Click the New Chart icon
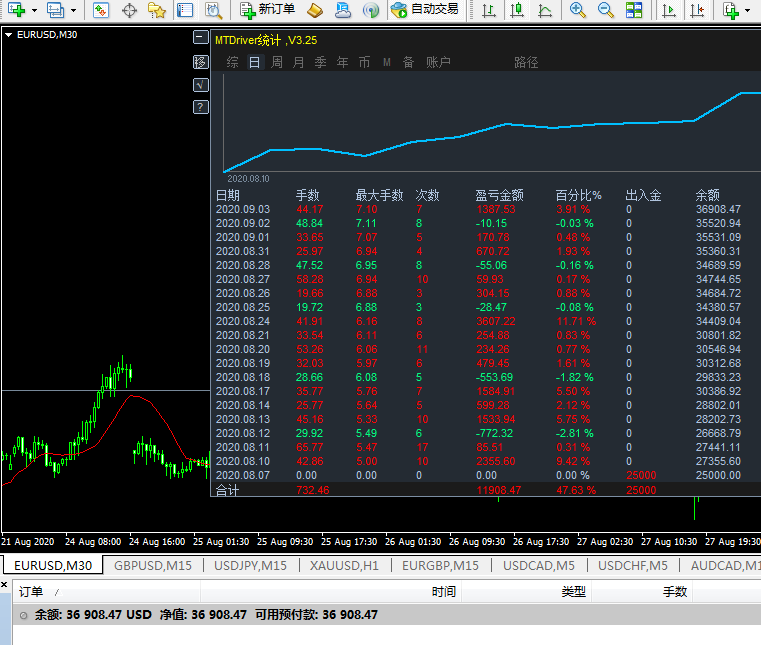Viewport: 761px width, 645px height. (16, 10)
